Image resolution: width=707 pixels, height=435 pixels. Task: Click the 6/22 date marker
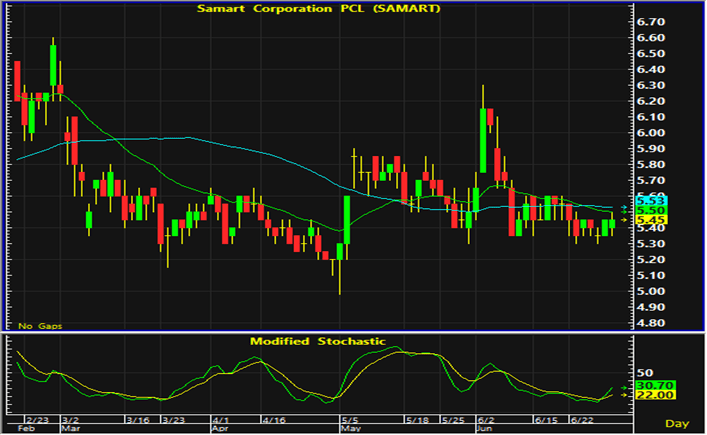pyautogui.click(x=582, y=420)
